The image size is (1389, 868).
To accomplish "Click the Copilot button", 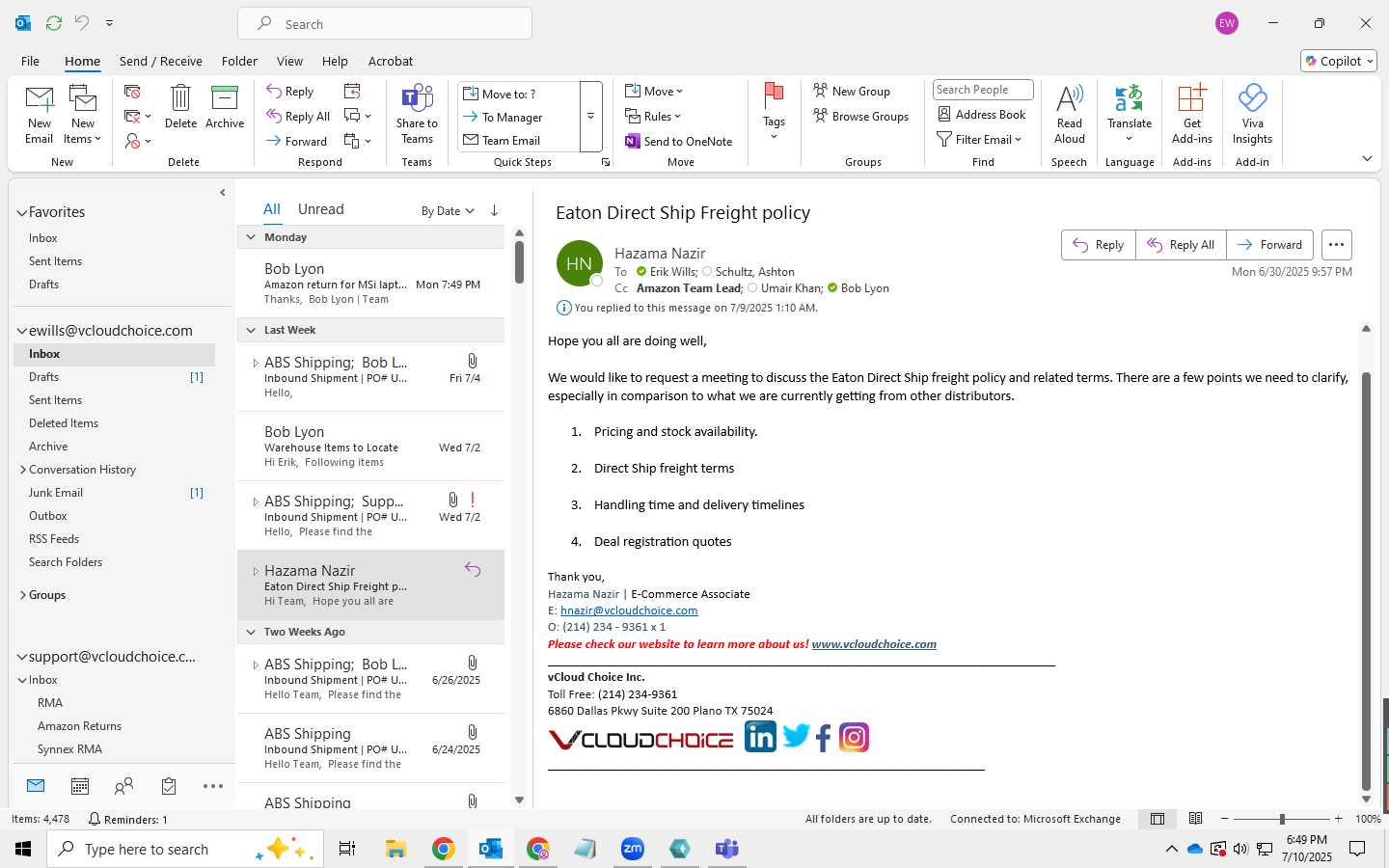I will 1339,61.
